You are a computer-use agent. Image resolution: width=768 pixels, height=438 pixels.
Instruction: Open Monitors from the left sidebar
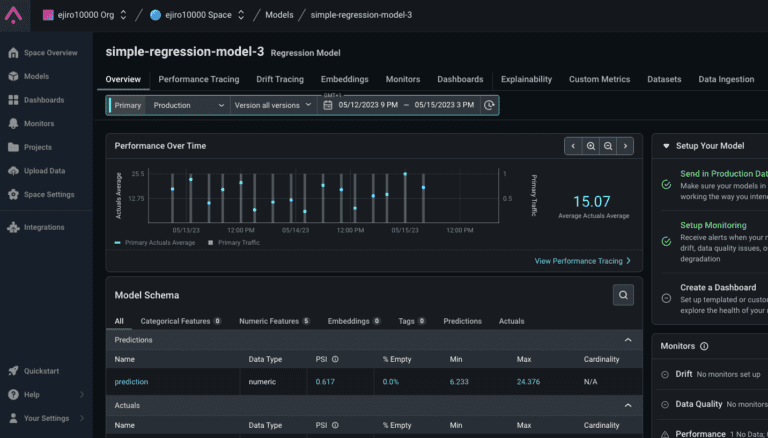point(38,123)
